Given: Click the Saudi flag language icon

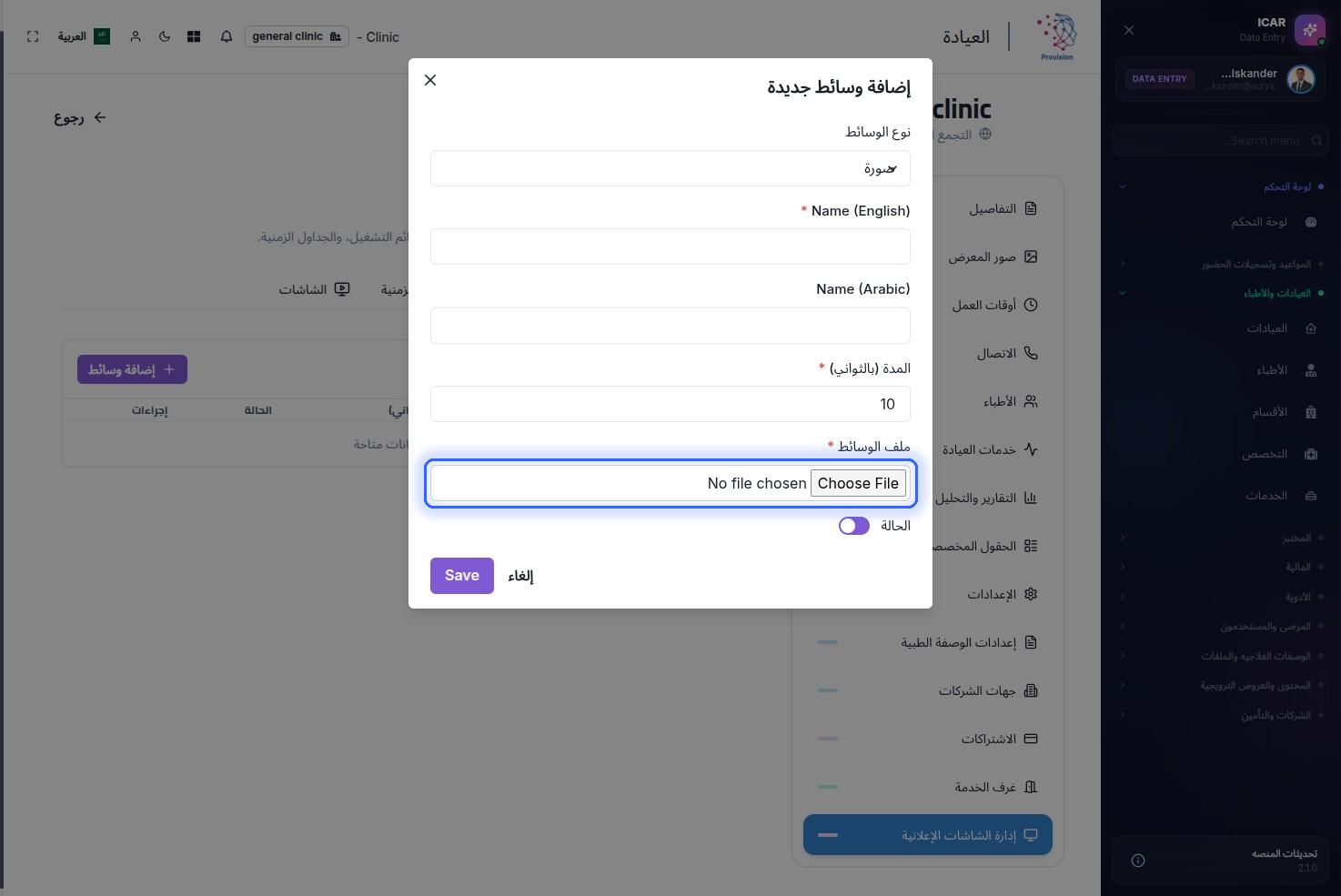Looking at the screenshot, I should [102, 36].
